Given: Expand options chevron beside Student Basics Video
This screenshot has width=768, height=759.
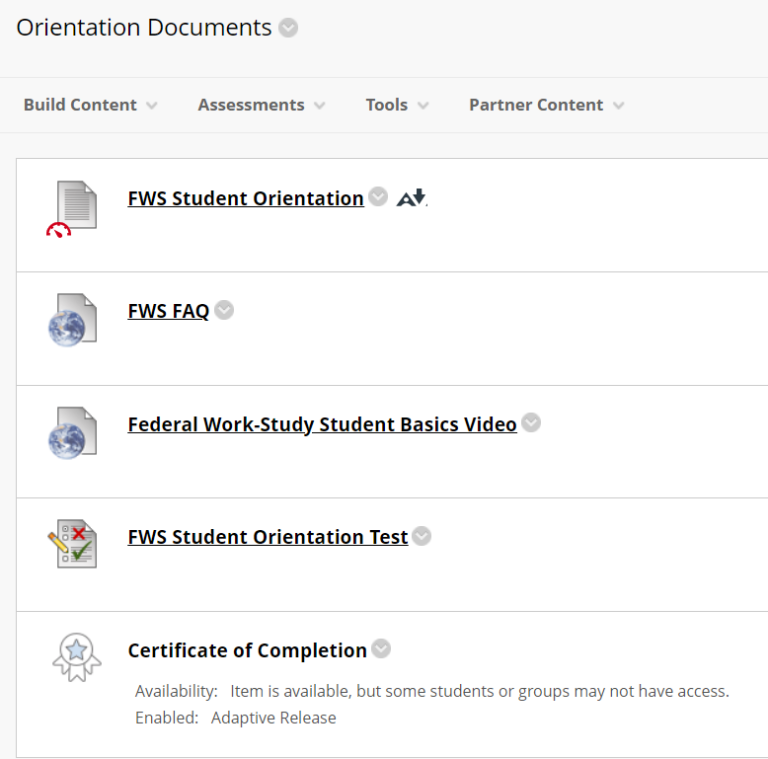Looking at the screenshot, I should point(531,423).
